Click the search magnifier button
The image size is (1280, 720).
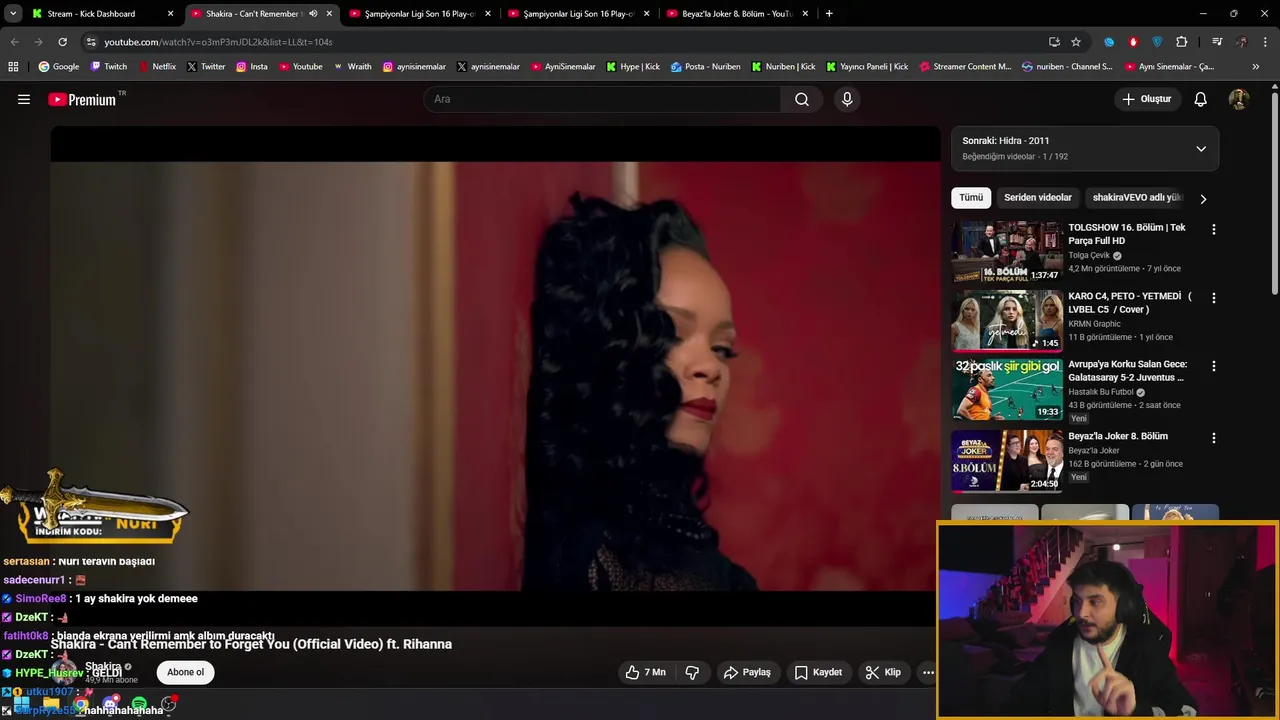802,99
